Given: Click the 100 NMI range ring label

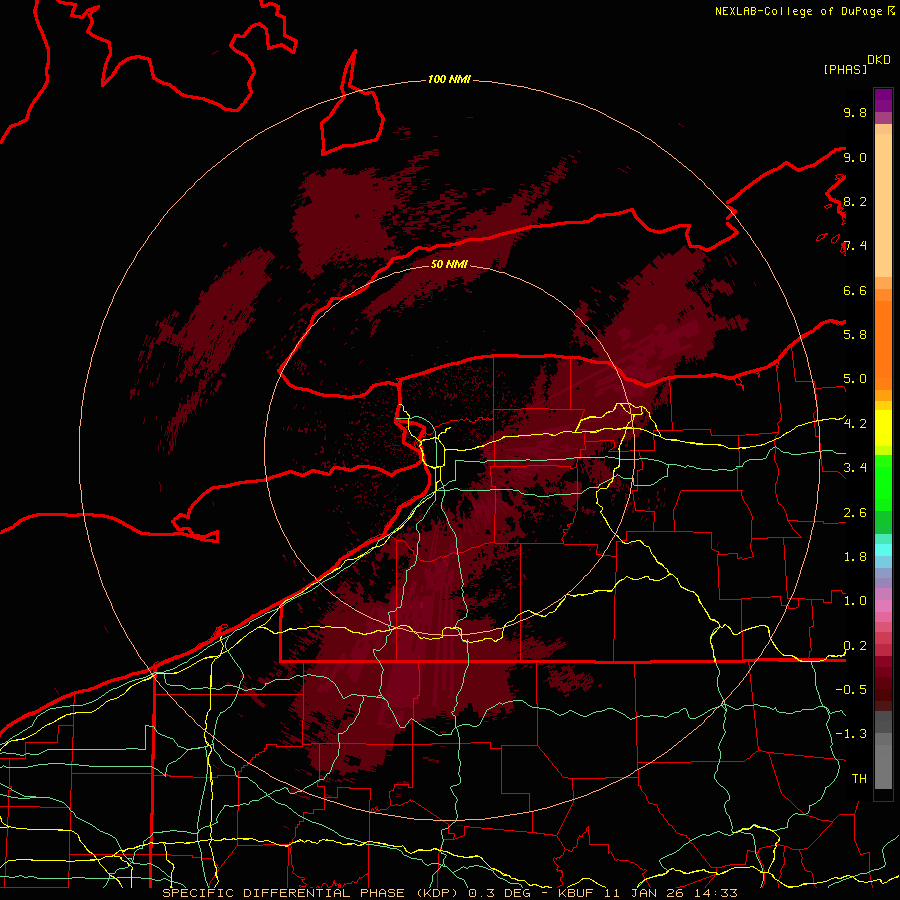Looking at the screenshot, I should [449, 79].
